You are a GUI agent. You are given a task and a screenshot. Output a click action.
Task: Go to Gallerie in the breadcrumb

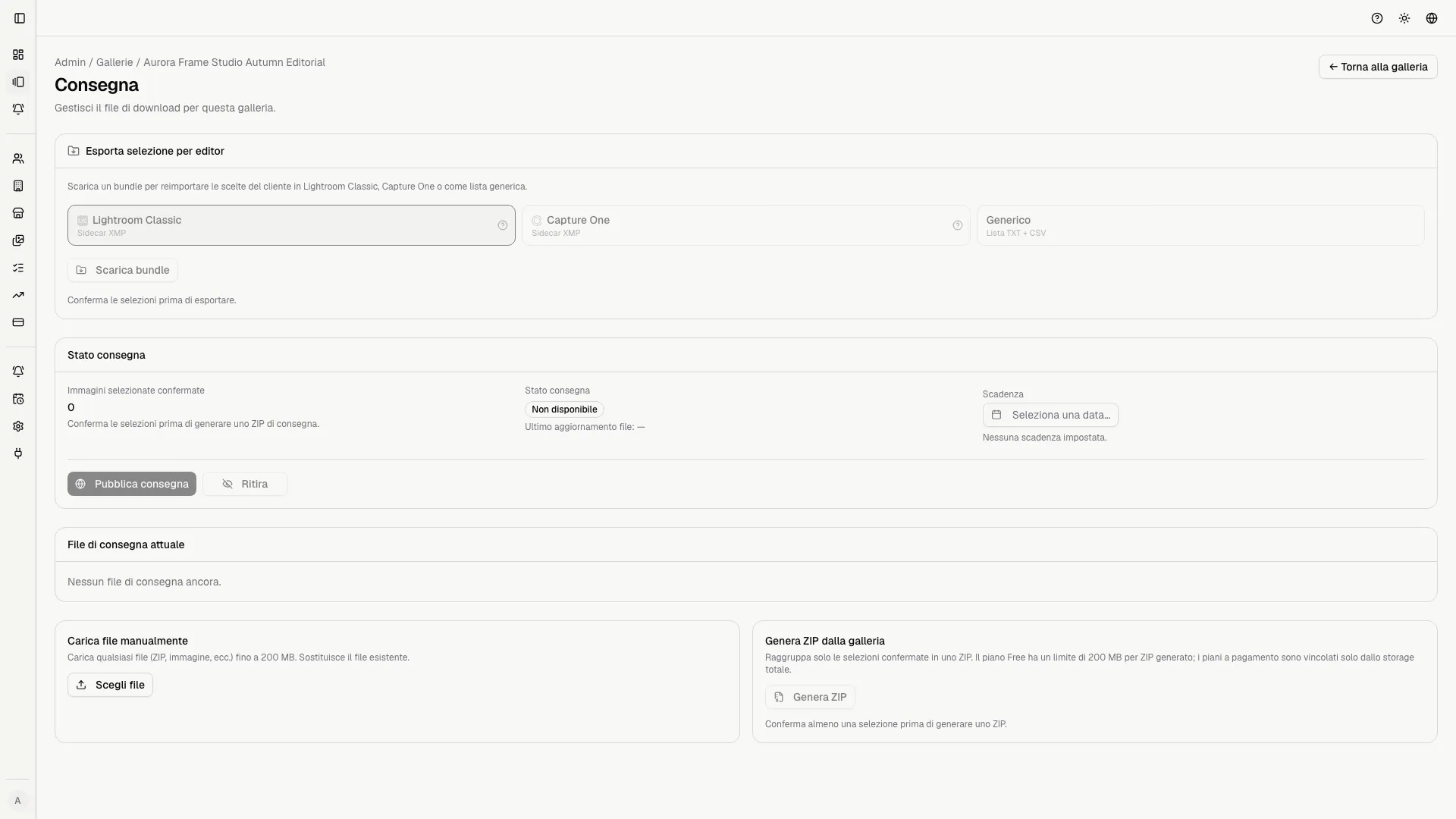[x=115, y=62]
